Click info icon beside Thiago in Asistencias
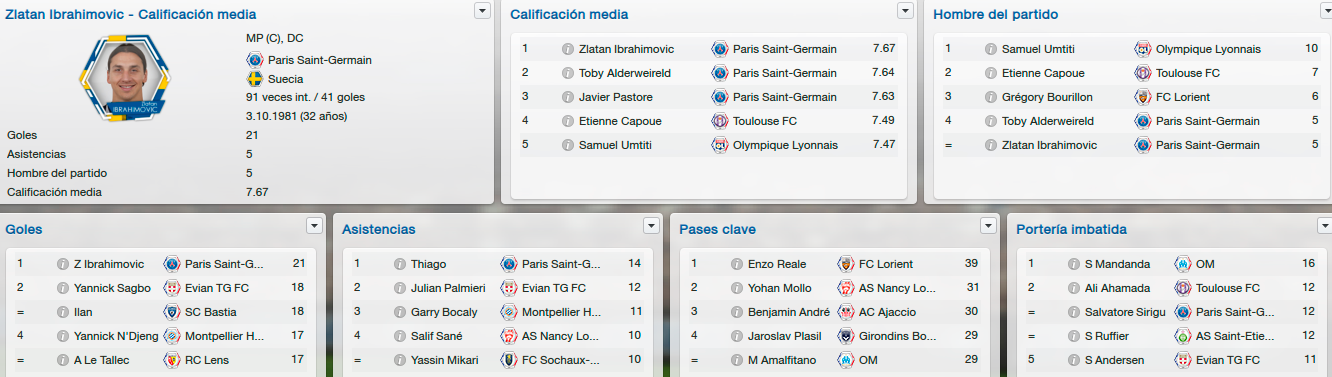Image resolution: width=1332 pixels, height=377 pixels. (x=399, y=265)
